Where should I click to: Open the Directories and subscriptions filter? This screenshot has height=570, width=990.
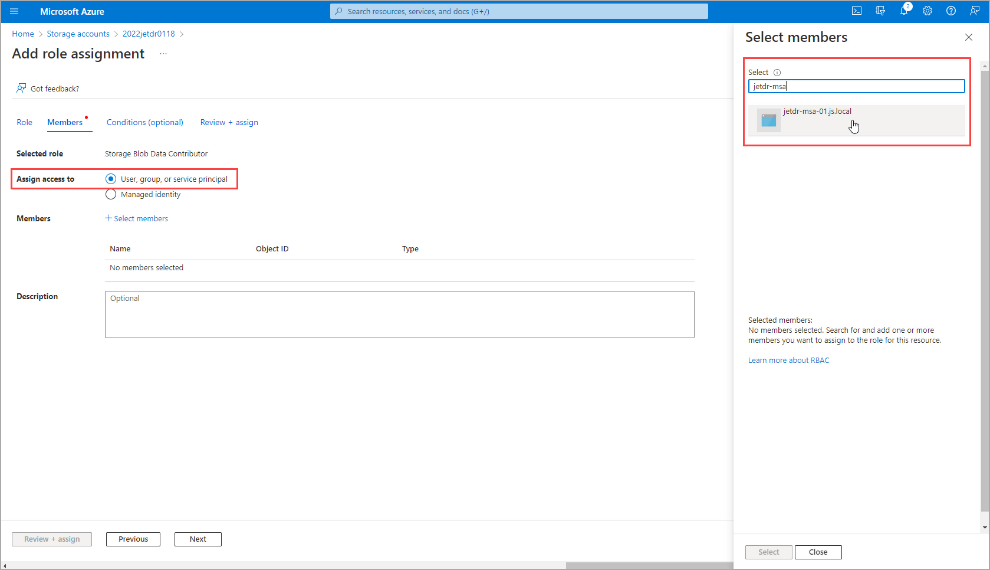881,11
